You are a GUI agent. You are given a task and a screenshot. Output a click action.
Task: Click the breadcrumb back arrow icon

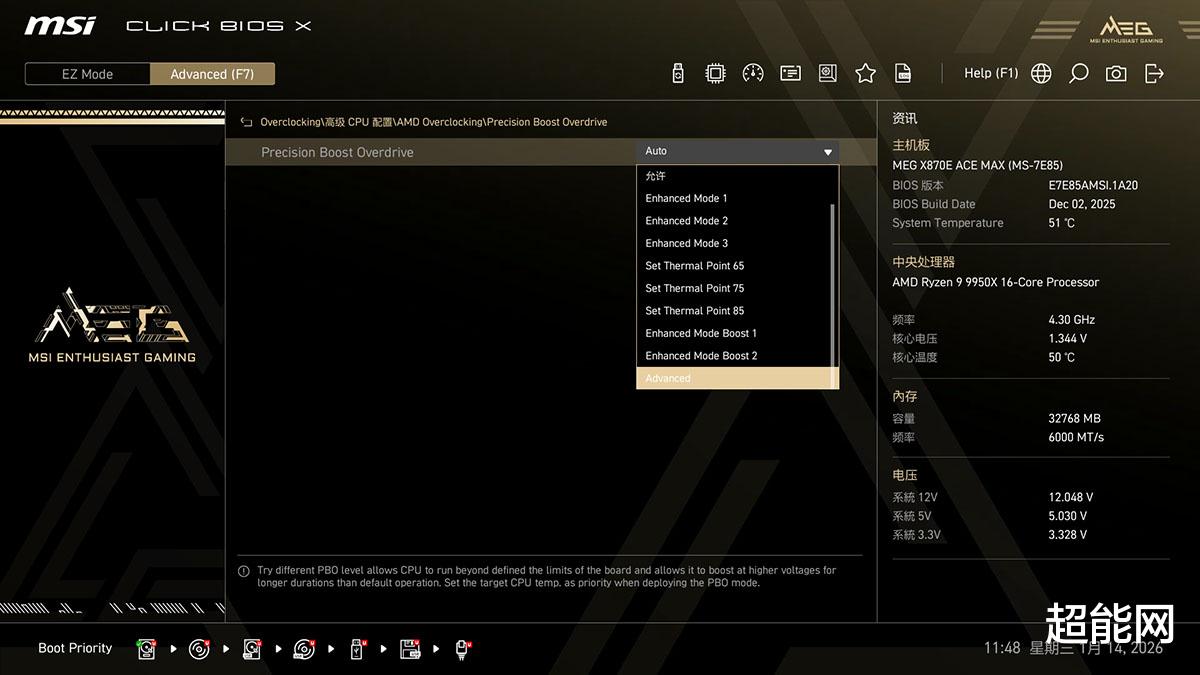point(247,122)
